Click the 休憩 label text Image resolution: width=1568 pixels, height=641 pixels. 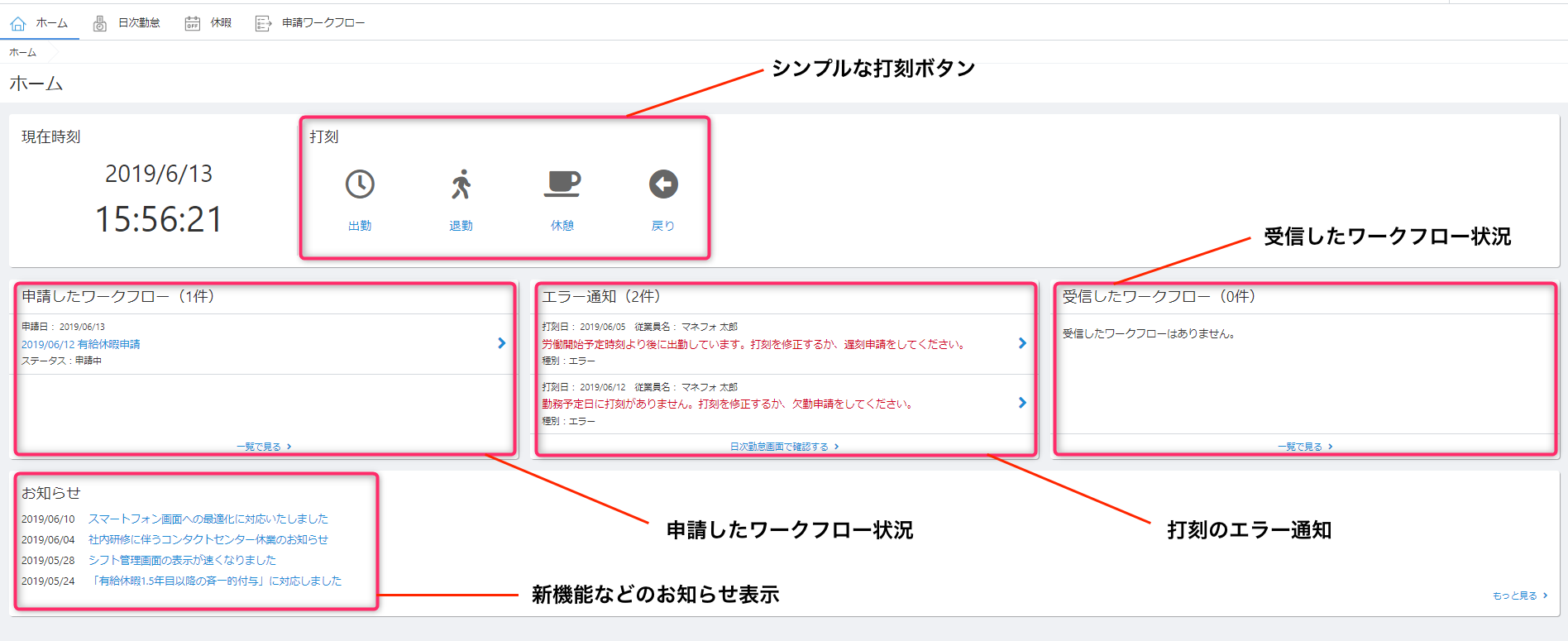(x=562, y=226)
